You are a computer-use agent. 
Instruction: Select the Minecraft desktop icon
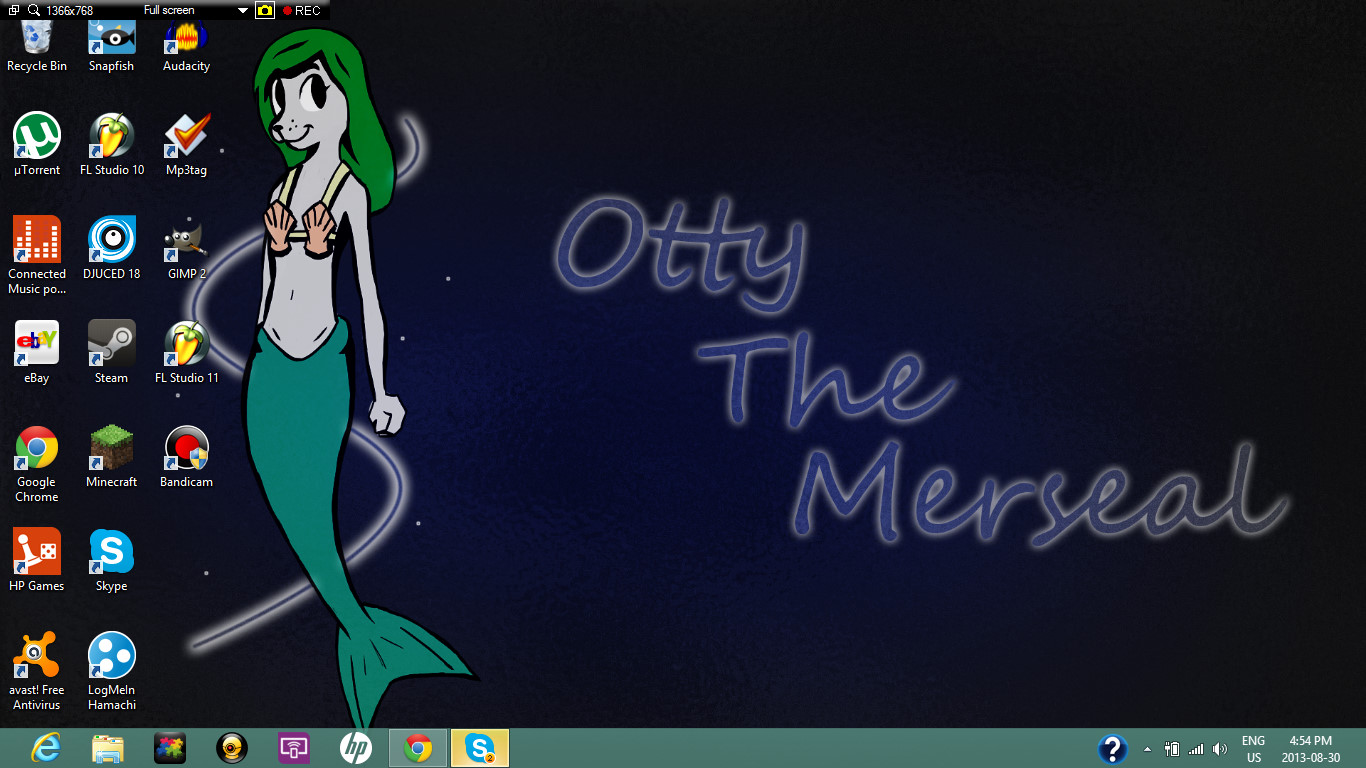coord(112,456)
